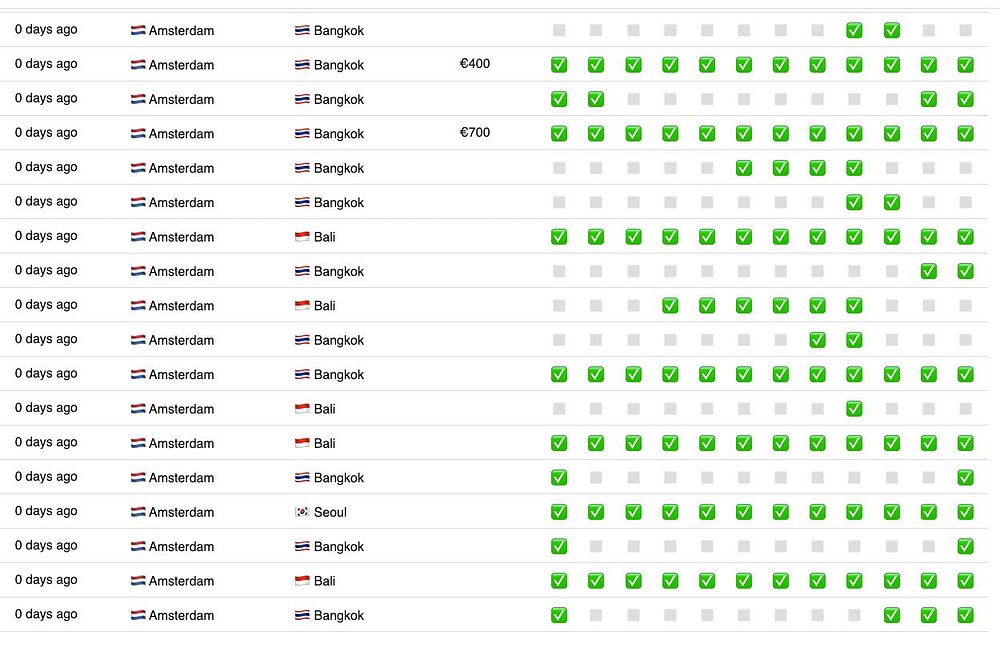Click the Netherlands flag in the €700 row
1000x647 pixels.
pyautogui.click(x=138, y=134)
